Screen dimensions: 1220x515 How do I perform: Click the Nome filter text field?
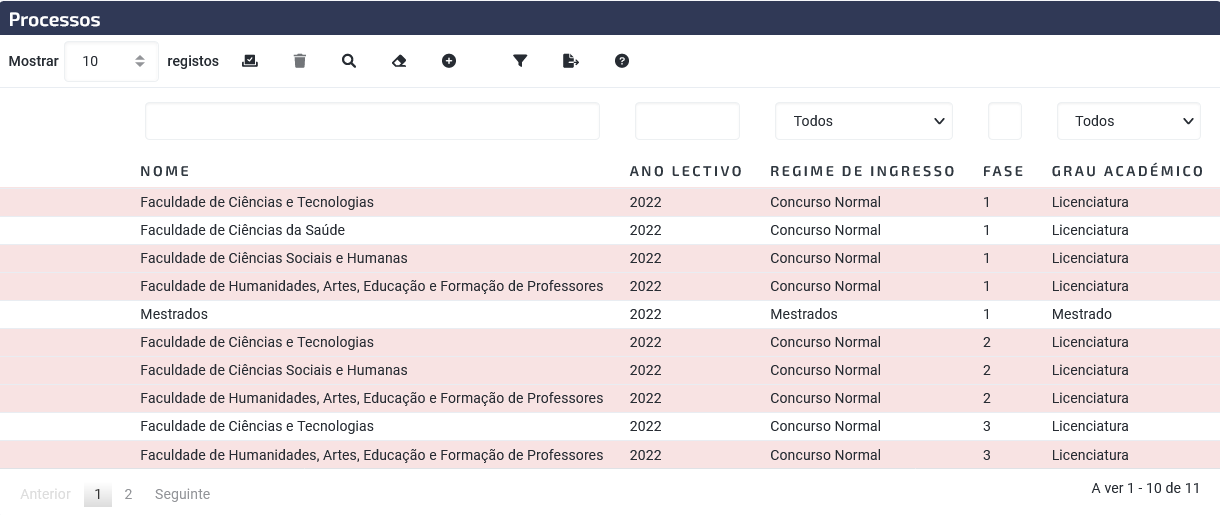coord(372,121)
